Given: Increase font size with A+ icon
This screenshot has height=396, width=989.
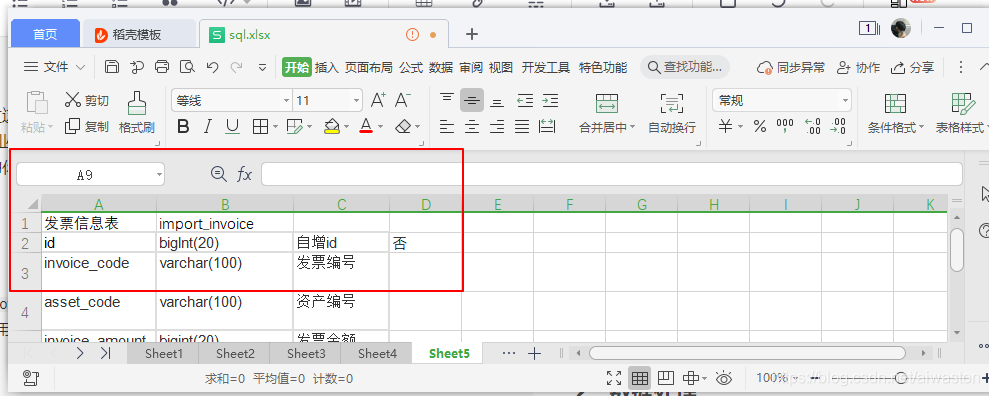Looking at the screenshot, I should click(x=378, y=100).
